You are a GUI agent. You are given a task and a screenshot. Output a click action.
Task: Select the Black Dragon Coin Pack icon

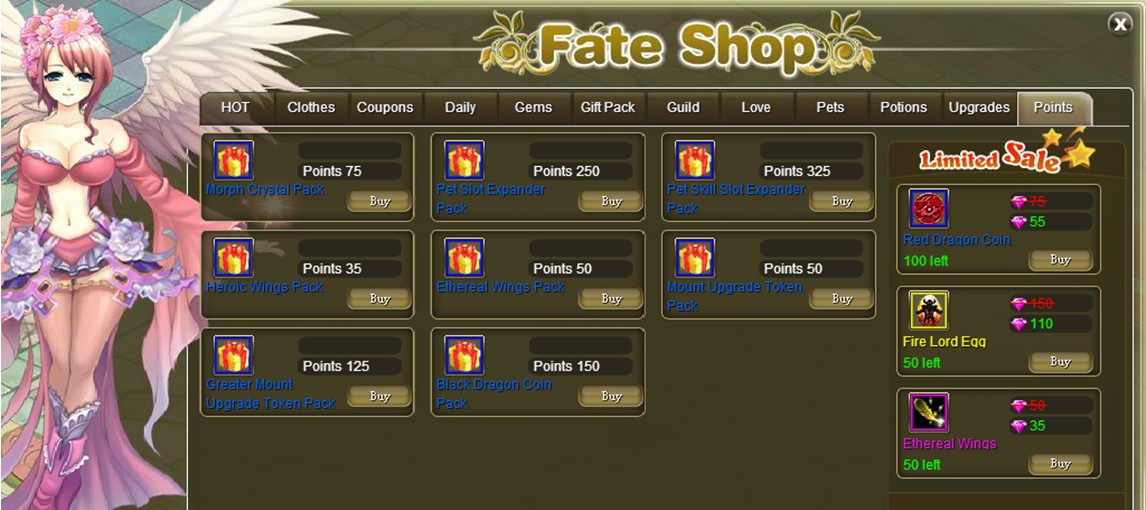click(x=464, y=355)
